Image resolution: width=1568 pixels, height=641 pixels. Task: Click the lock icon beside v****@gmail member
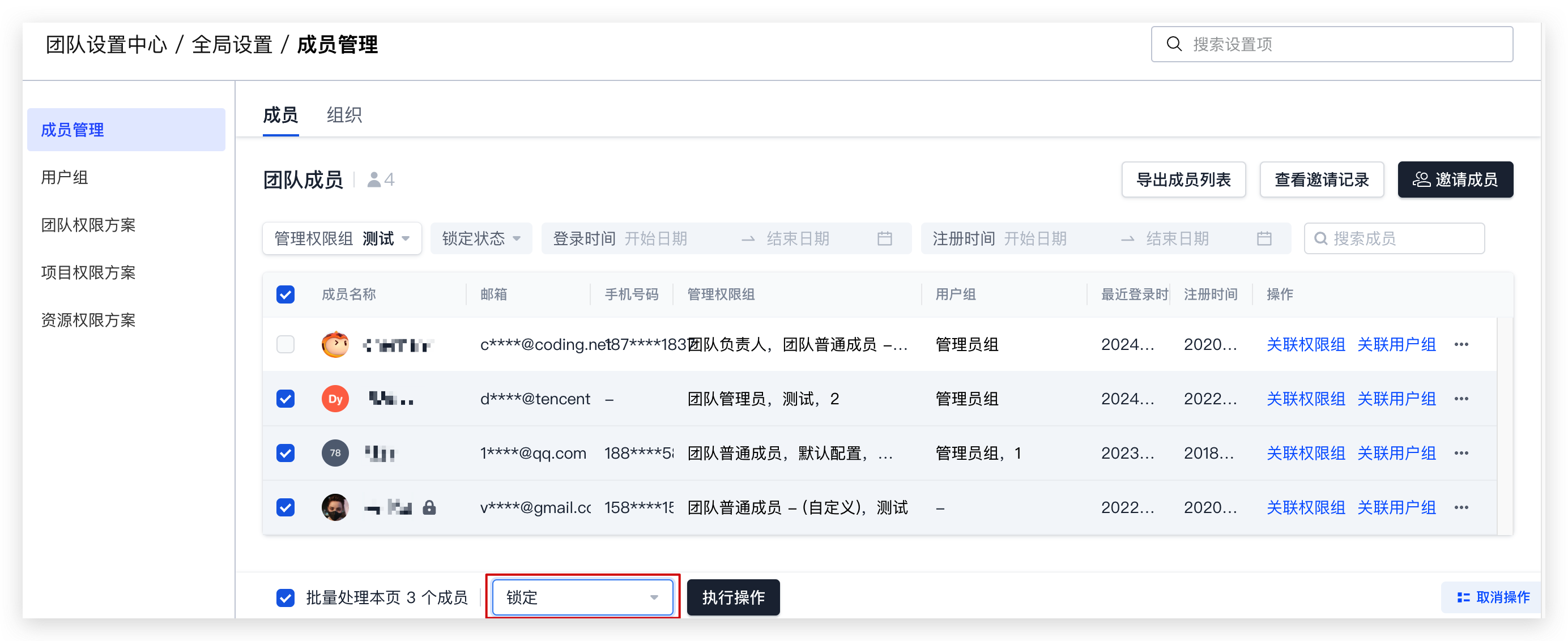click(x=429, y=507)
